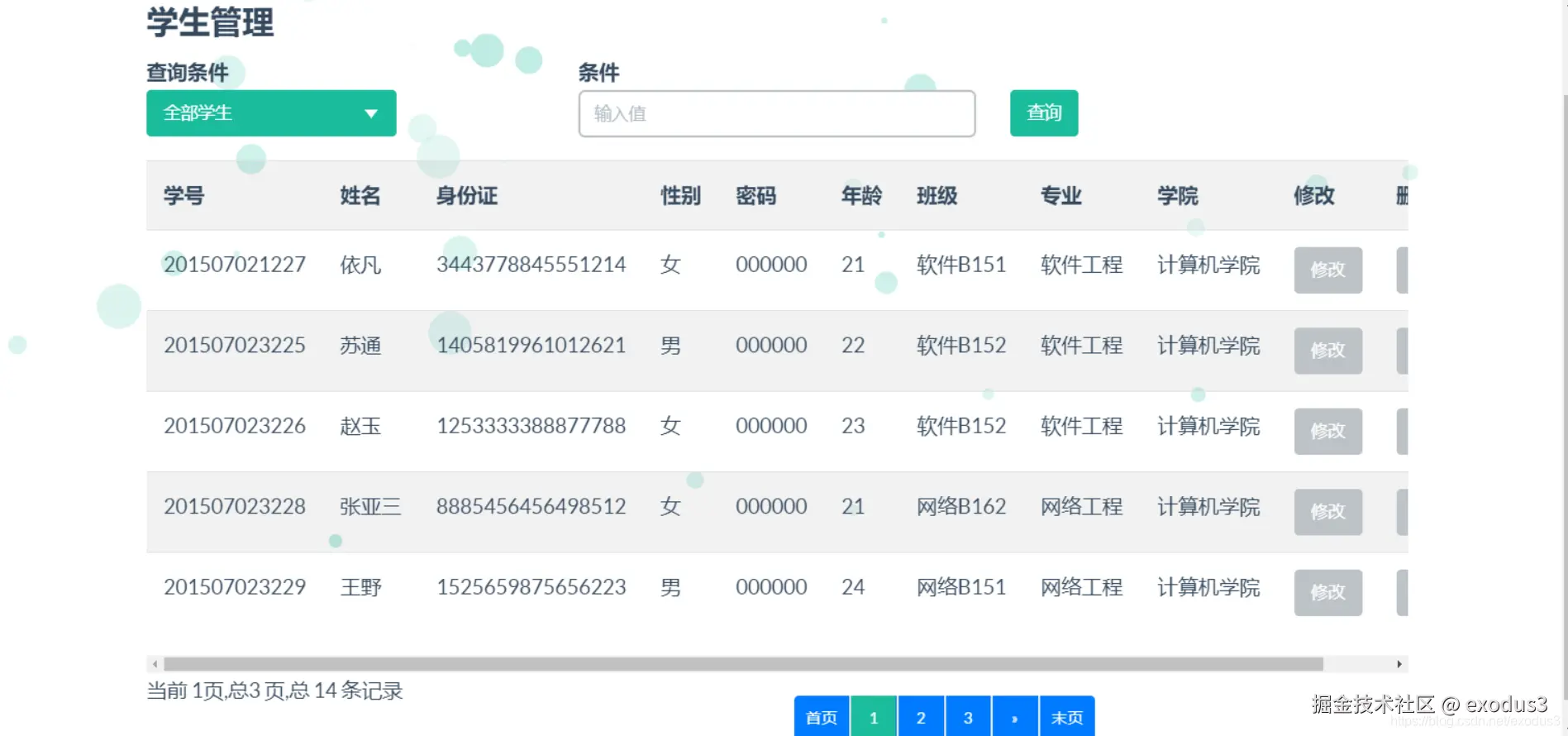The image size is (1568, 736).
Task: Click the horizontal scrollbar right arrow
Action: pyautogui.click(x=1399, y=664)
